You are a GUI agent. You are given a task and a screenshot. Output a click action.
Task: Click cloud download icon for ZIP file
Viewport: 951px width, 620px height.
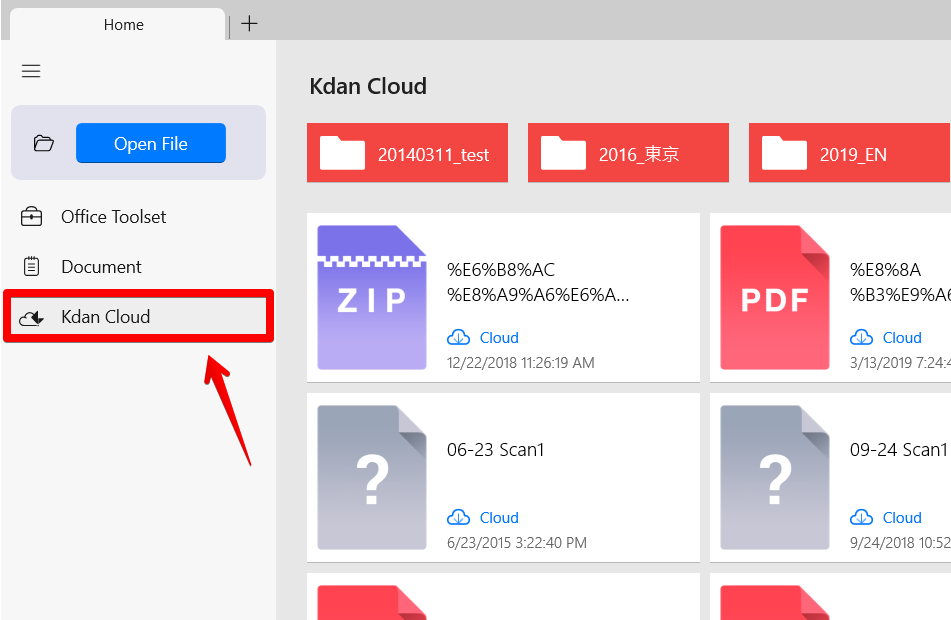(x=459, y=337)
